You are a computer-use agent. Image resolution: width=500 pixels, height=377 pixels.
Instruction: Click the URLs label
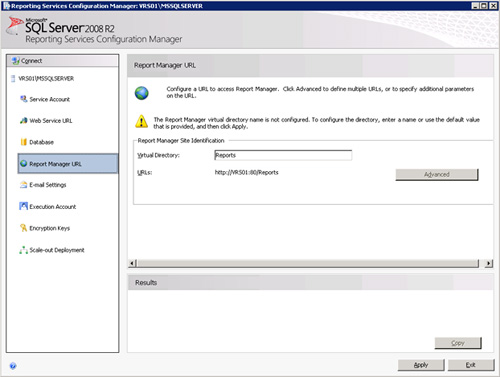(x=145, y=173)
